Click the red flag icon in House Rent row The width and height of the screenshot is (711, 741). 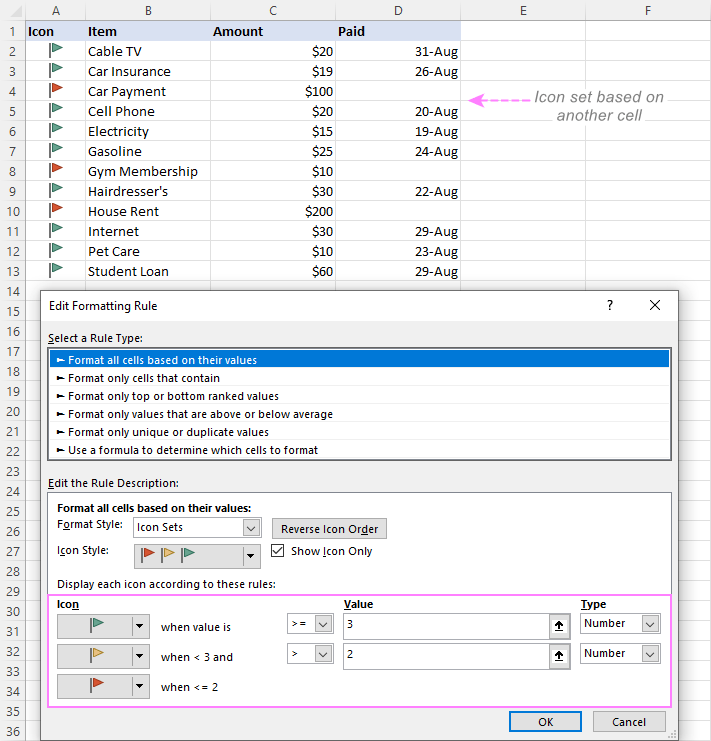click(x=56, y=209)
